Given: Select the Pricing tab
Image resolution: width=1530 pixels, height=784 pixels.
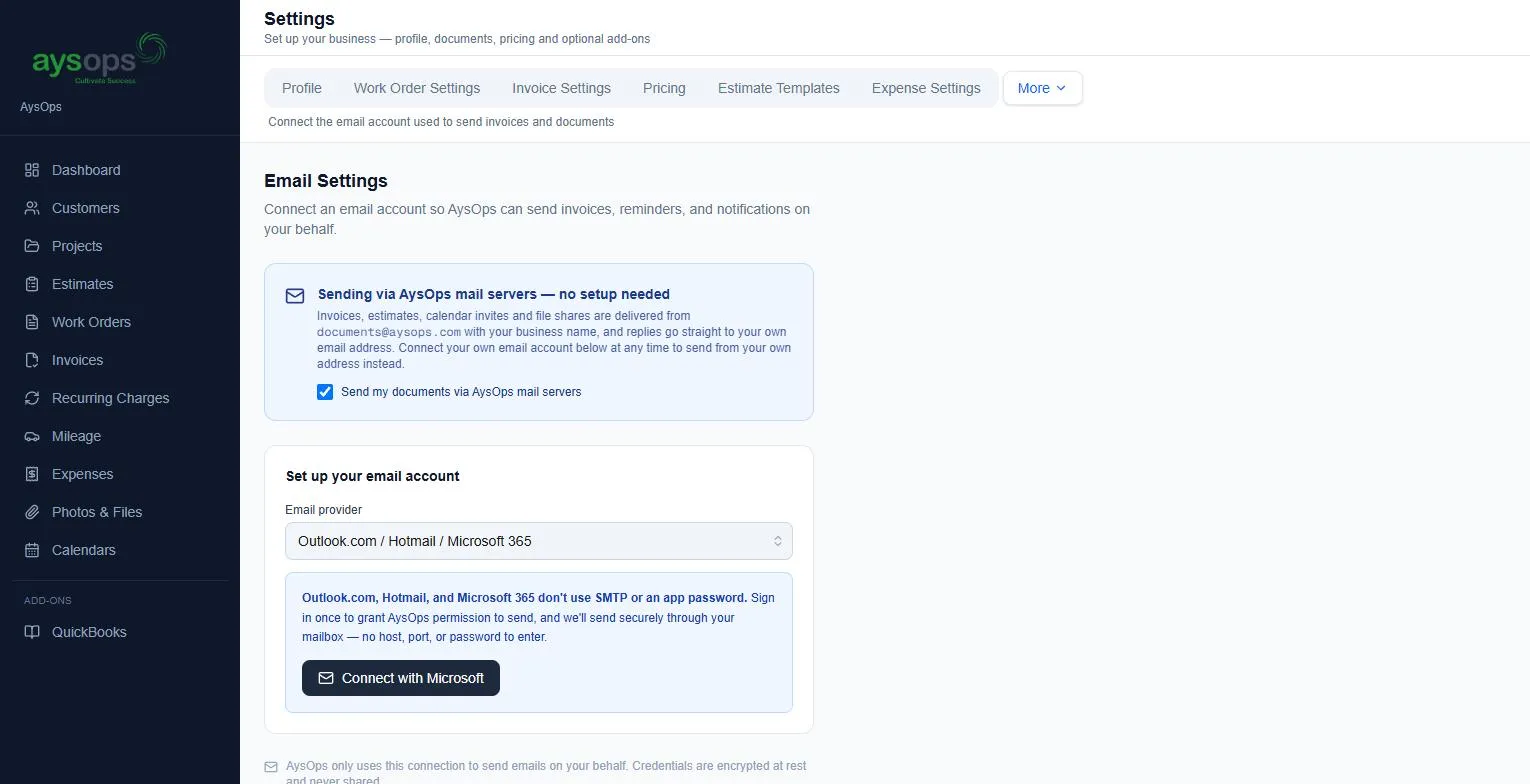Looking at the screenshot, I should [x=664, y=88].
